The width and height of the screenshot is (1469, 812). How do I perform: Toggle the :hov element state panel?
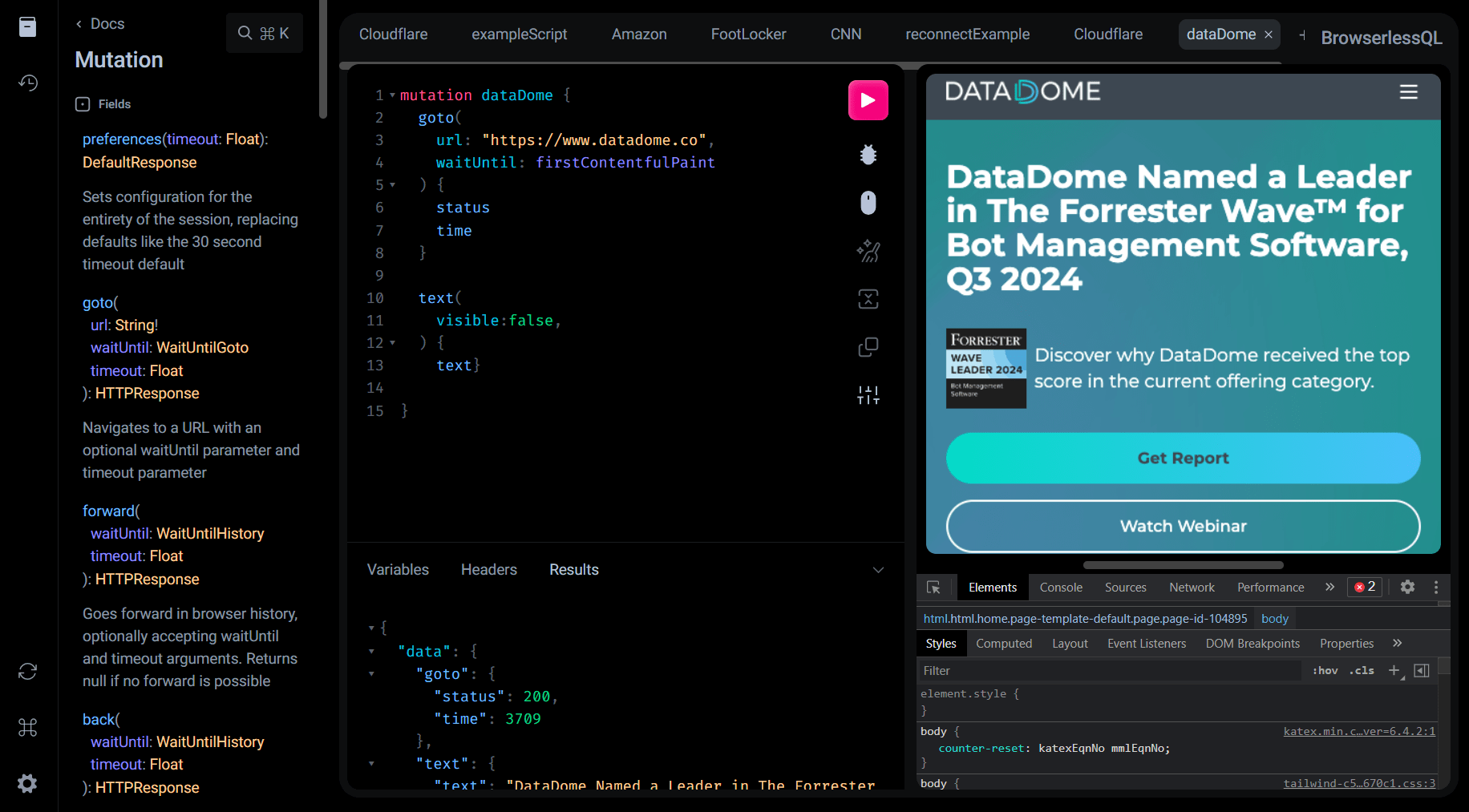click(1325, 671)
